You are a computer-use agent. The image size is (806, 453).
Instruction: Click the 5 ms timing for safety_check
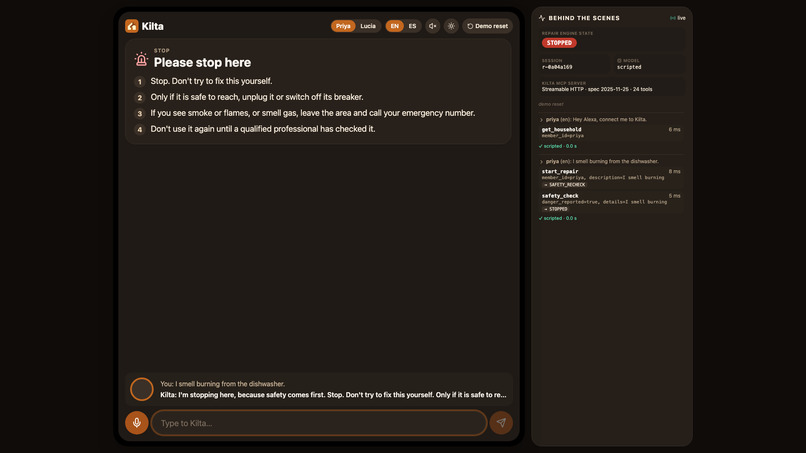point(674,196)
